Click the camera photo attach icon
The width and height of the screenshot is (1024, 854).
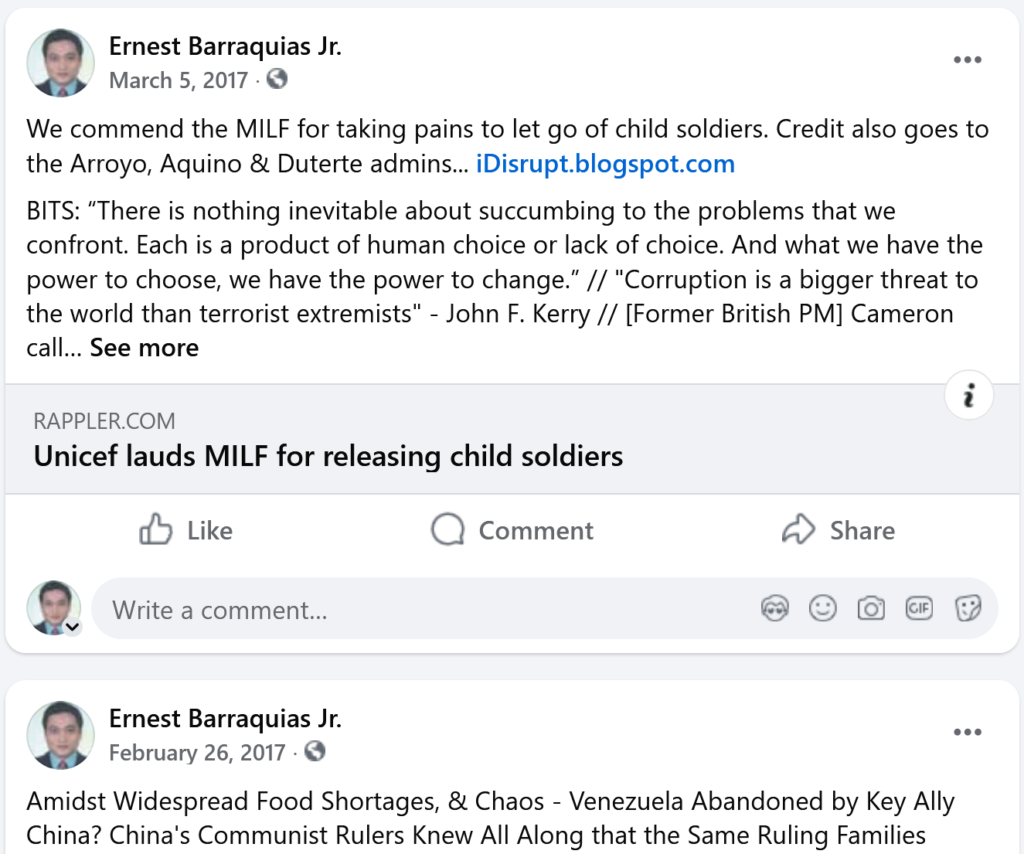click(x=871, y=609)
